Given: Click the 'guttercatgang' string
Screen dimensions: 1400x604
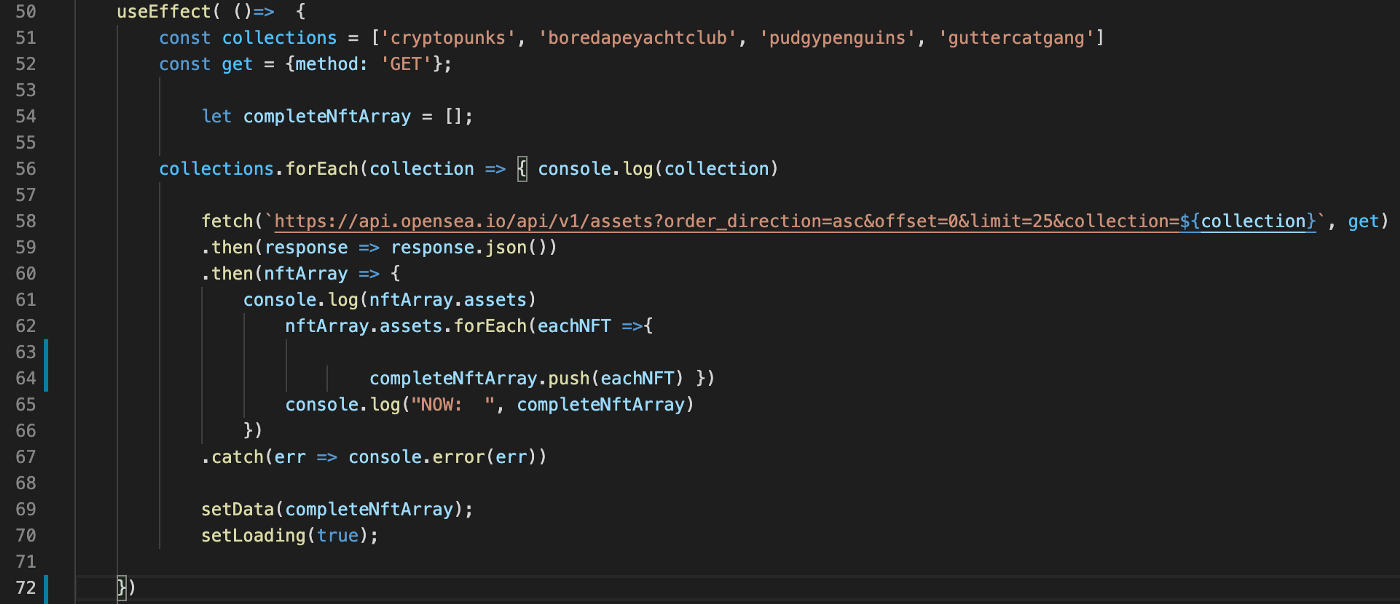Looking at the screenshot, I should [x=1016, y=38].
